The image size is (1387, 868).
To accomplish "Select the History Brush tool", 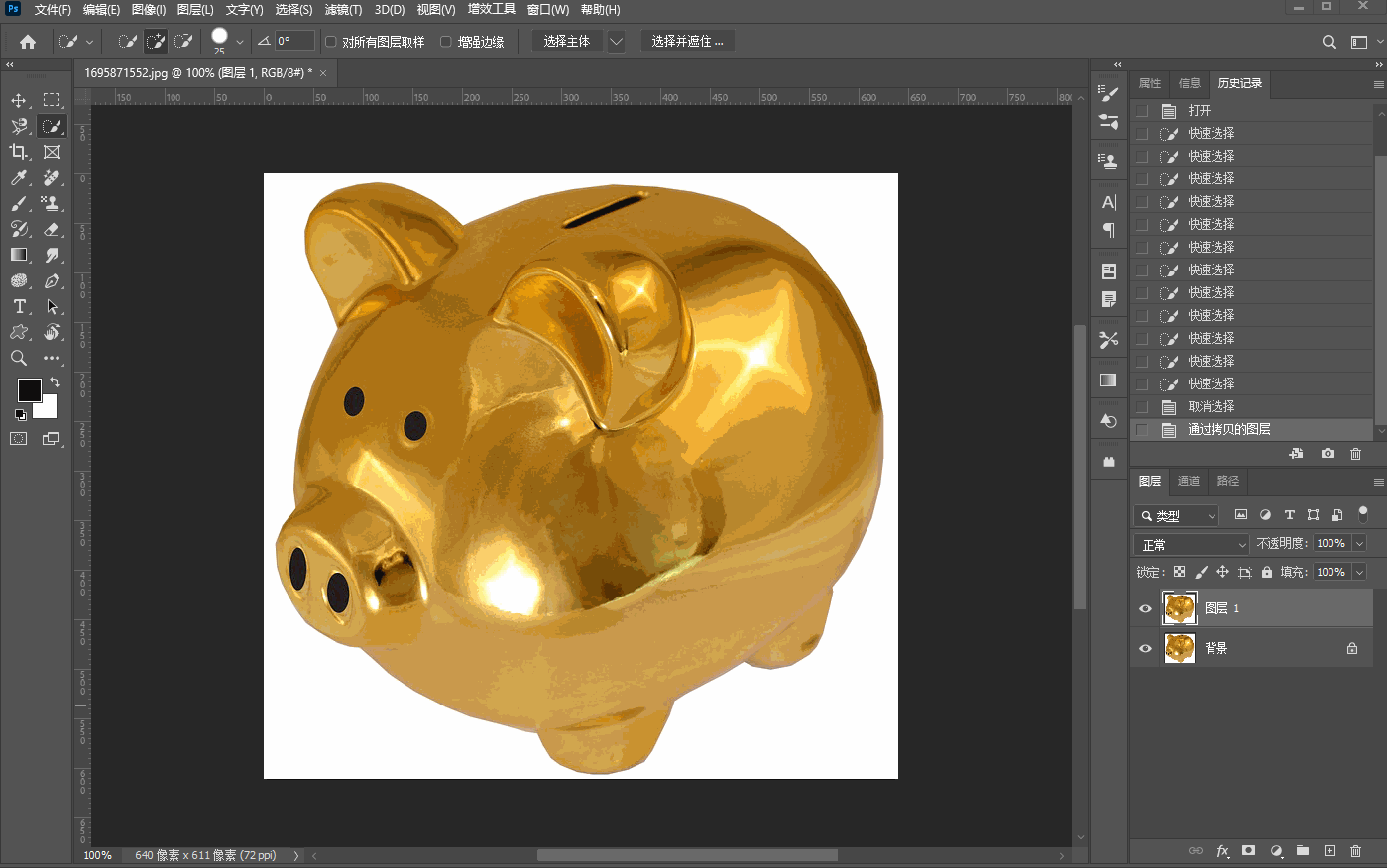I will point(19,229).
